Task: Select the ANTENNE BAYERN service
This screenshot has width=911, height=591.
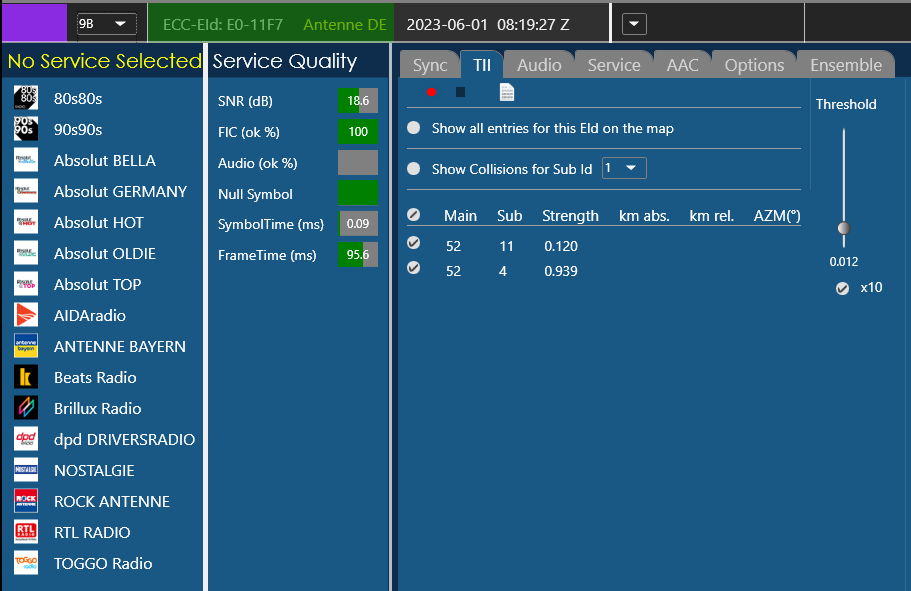Action: (x=119, y=346)
